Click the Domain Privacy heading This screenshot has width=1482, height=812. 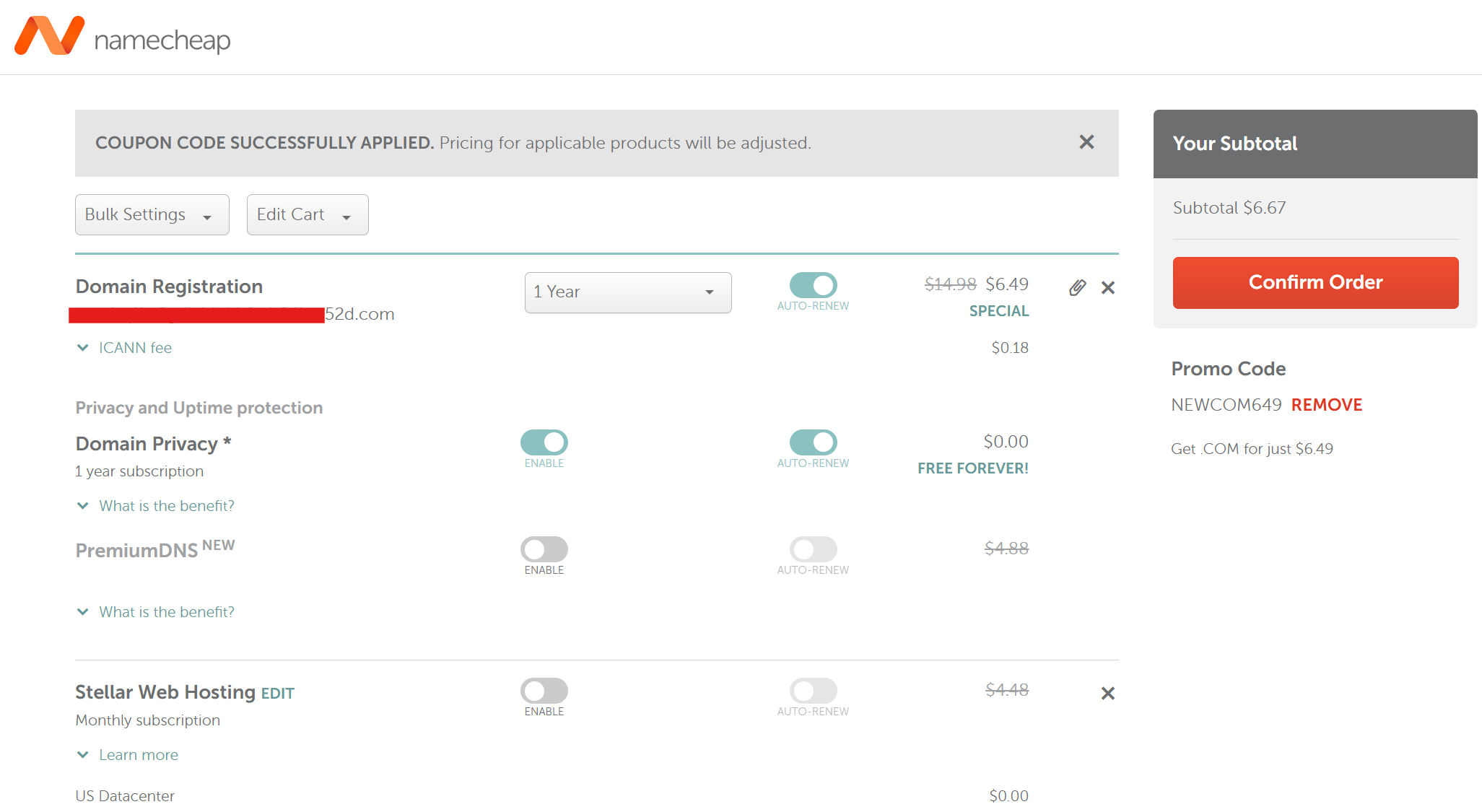point(153,444)
